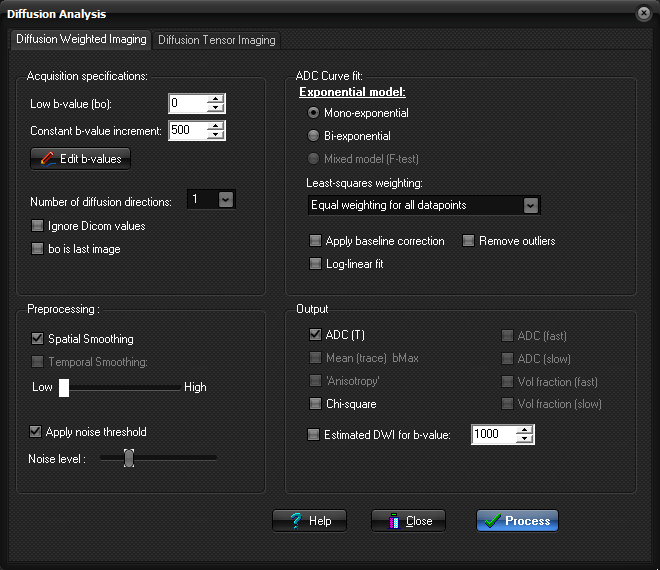Expand the Least-squares weighting dropdown

tap(531, 205)
